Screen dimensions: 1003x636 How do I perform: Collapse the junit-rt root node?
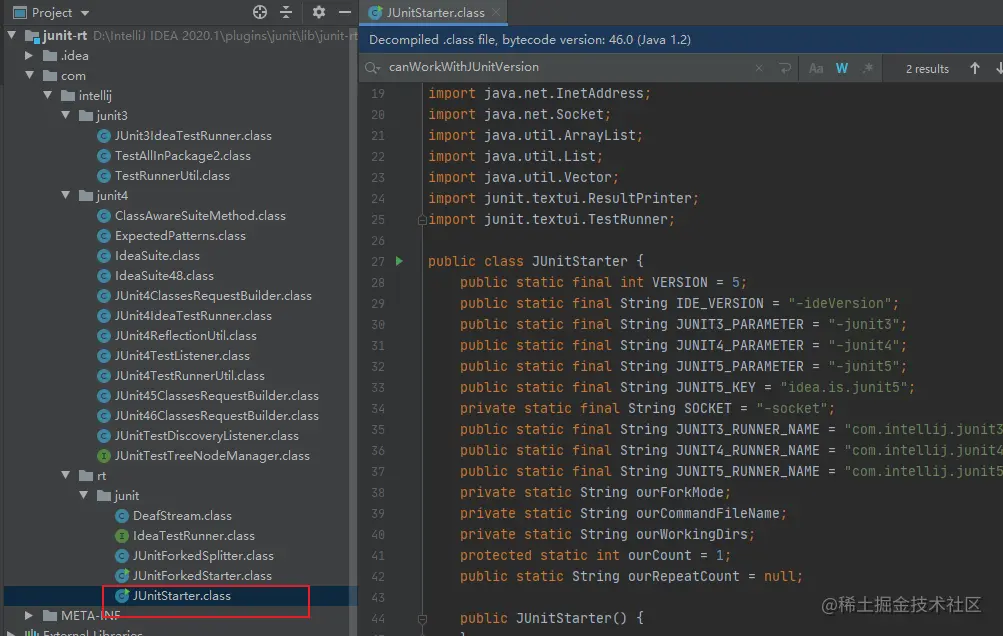point(12,35)
